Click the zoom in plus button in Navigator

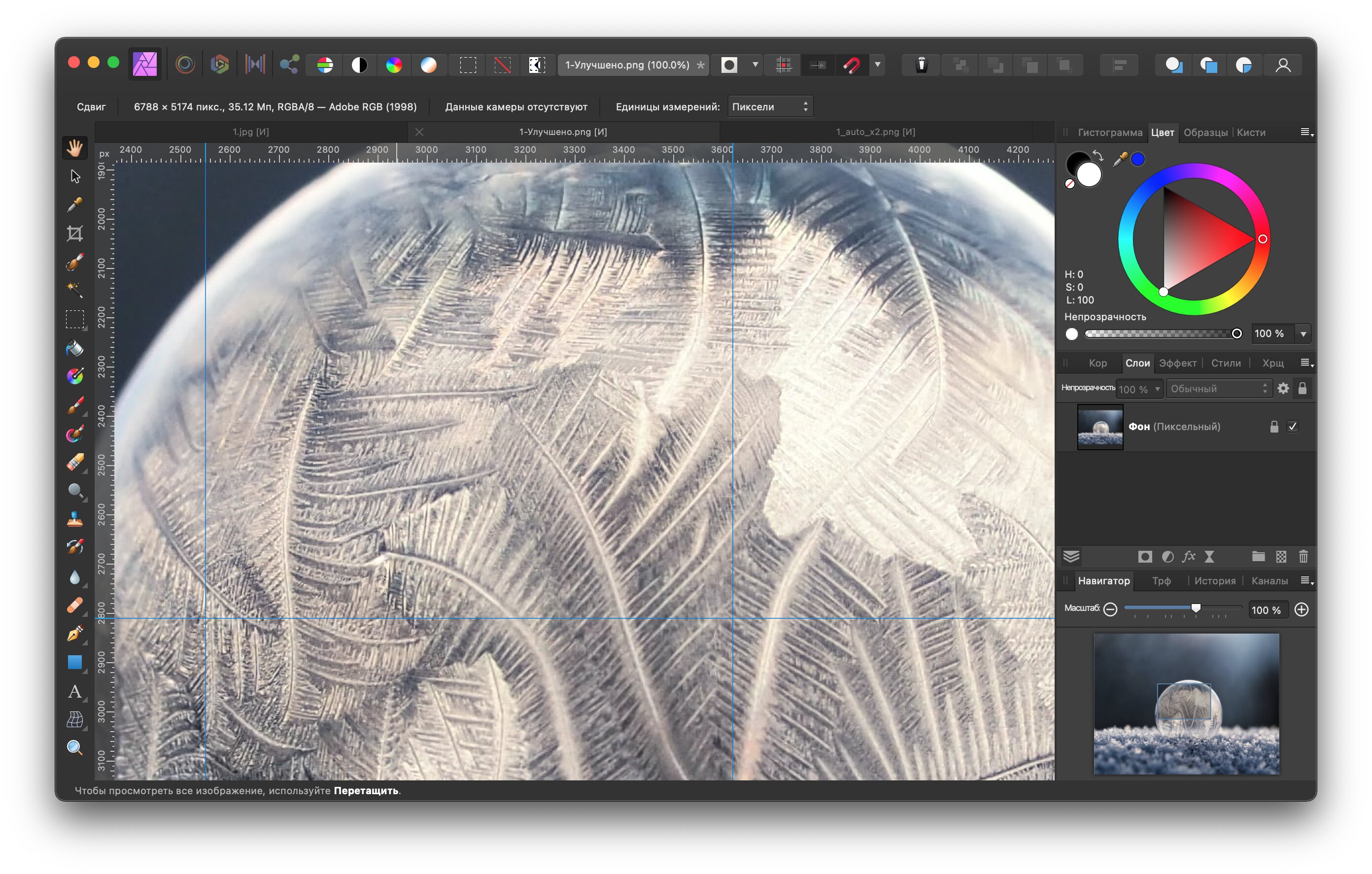point(1302,609)
